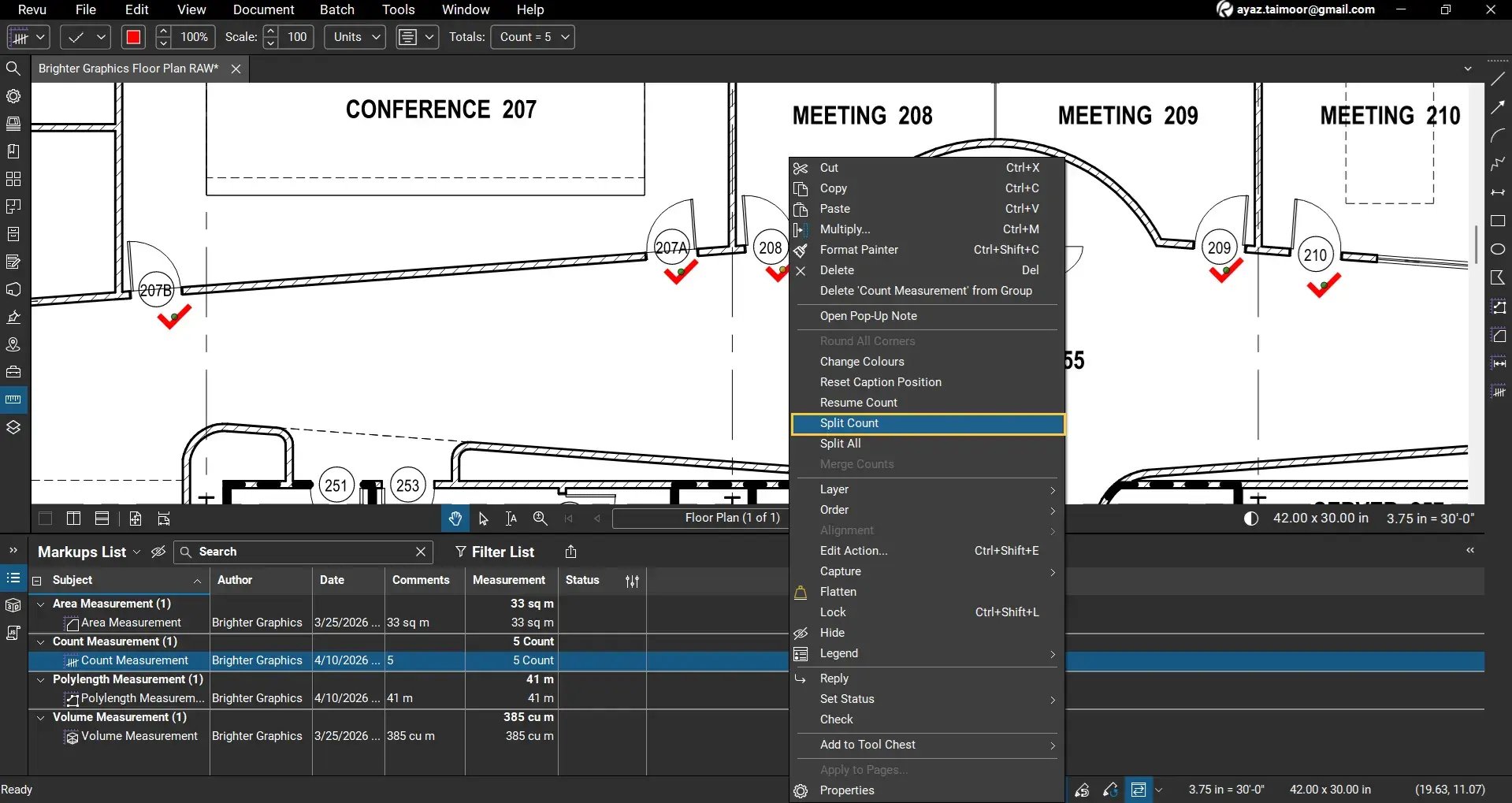The width and height of the screenshot is (1512, 803).
Task: Open the Batch menu
Action: tap(336, 9)
